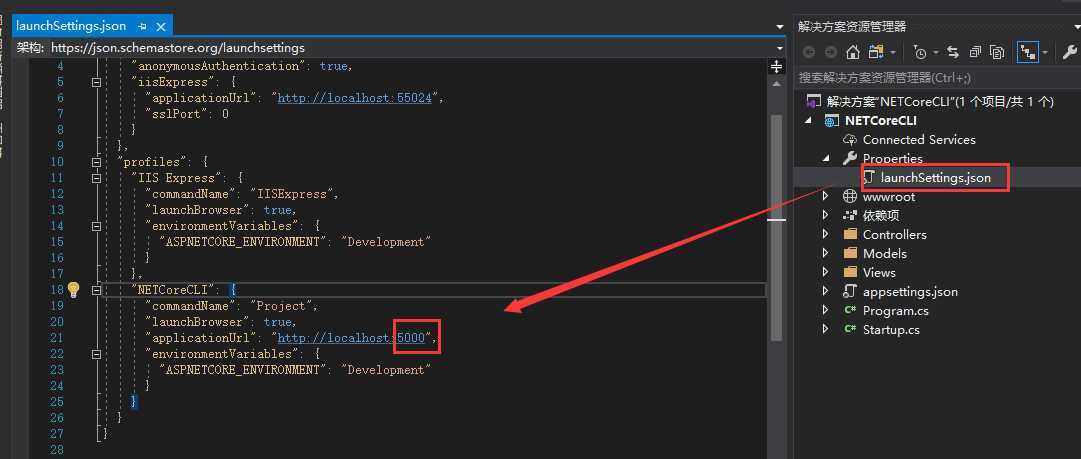This screenshot has height=459, width=1081.
Task: Collapse the IIS Express block on line 11
Action: pos(97,178)
